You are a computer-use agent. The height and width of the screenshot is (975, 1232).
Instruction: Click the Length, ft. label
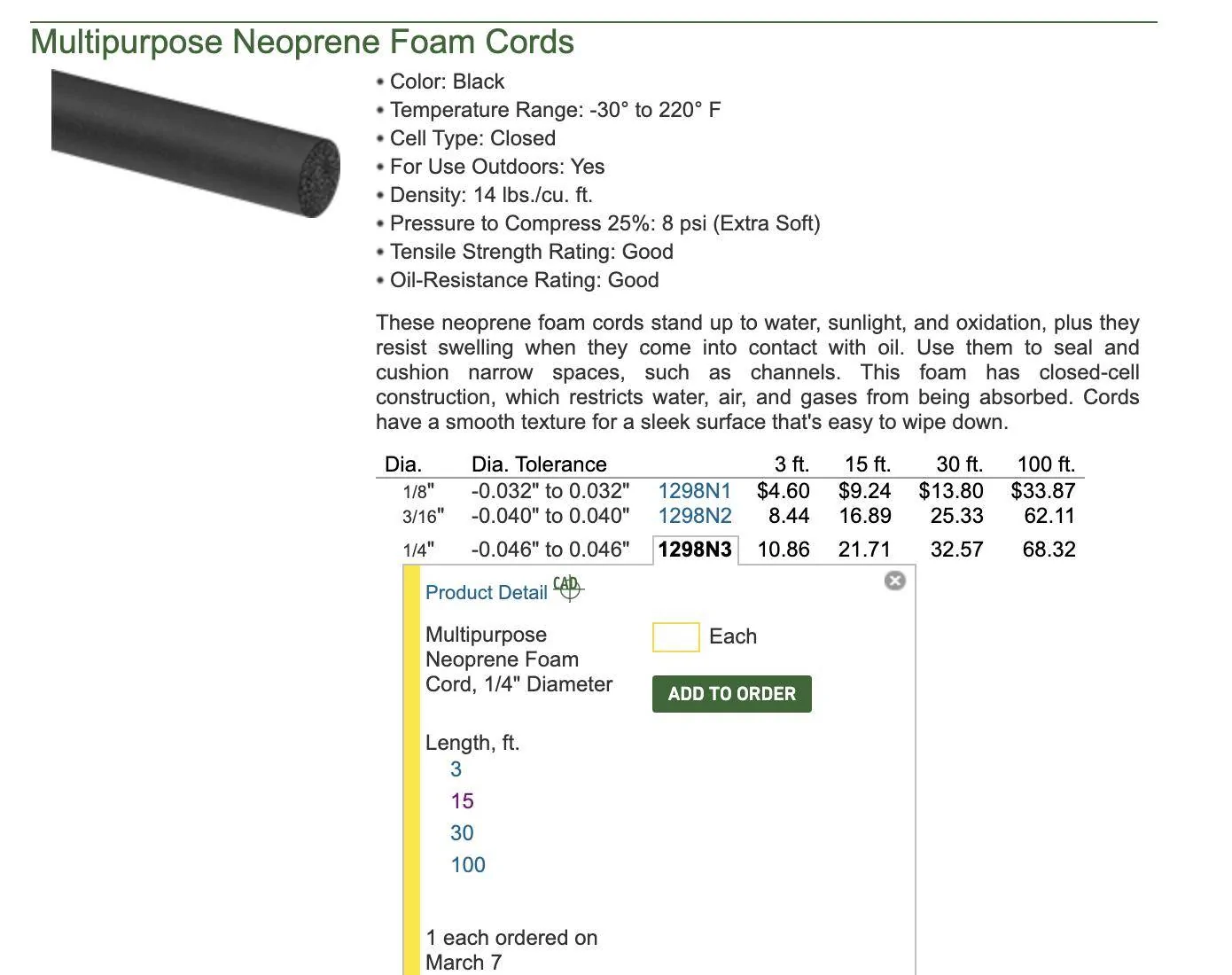(472, 743)
